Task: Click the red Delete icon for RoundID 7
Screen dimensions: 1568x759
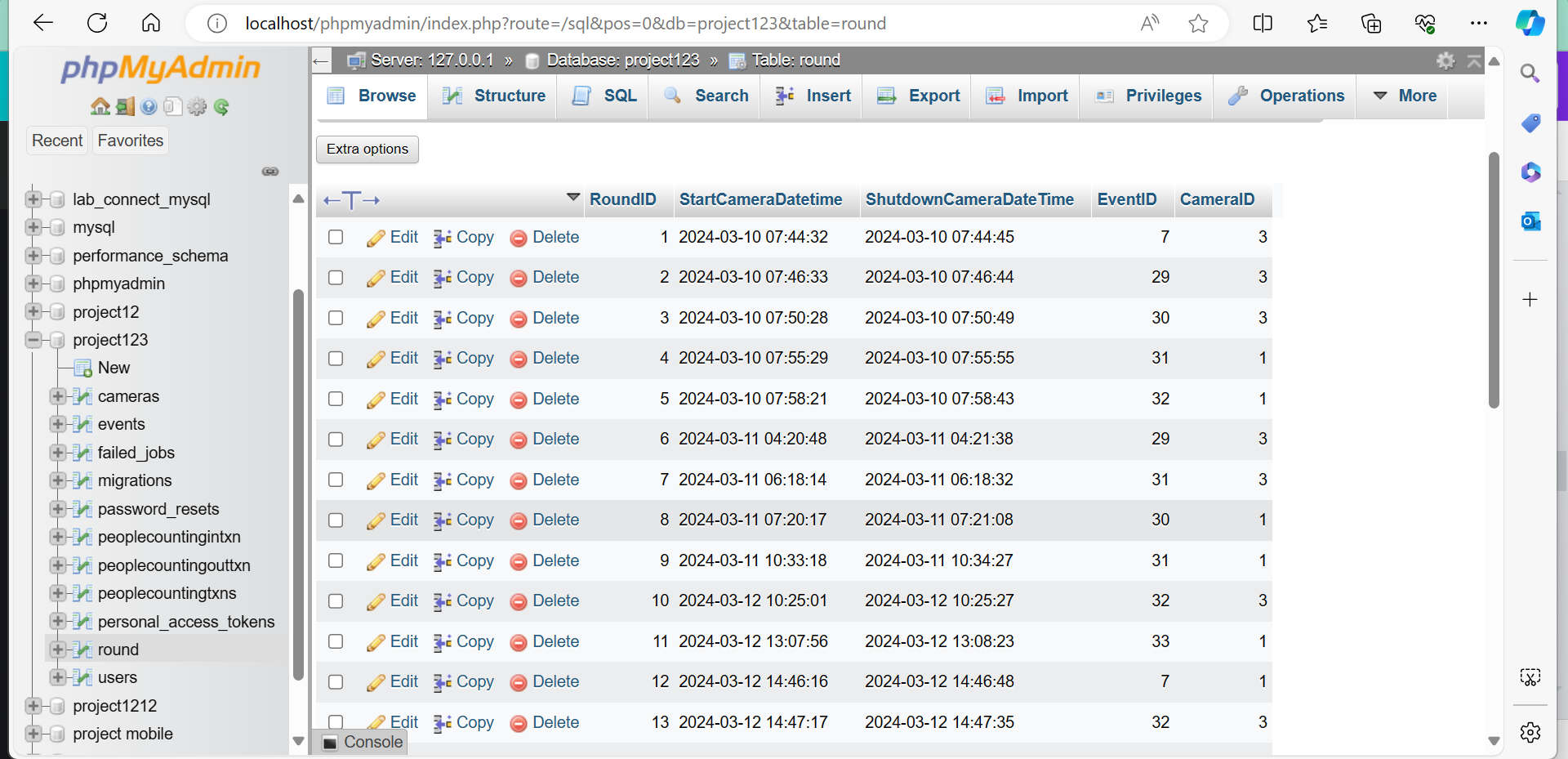Action: click(x=518, y=480)
